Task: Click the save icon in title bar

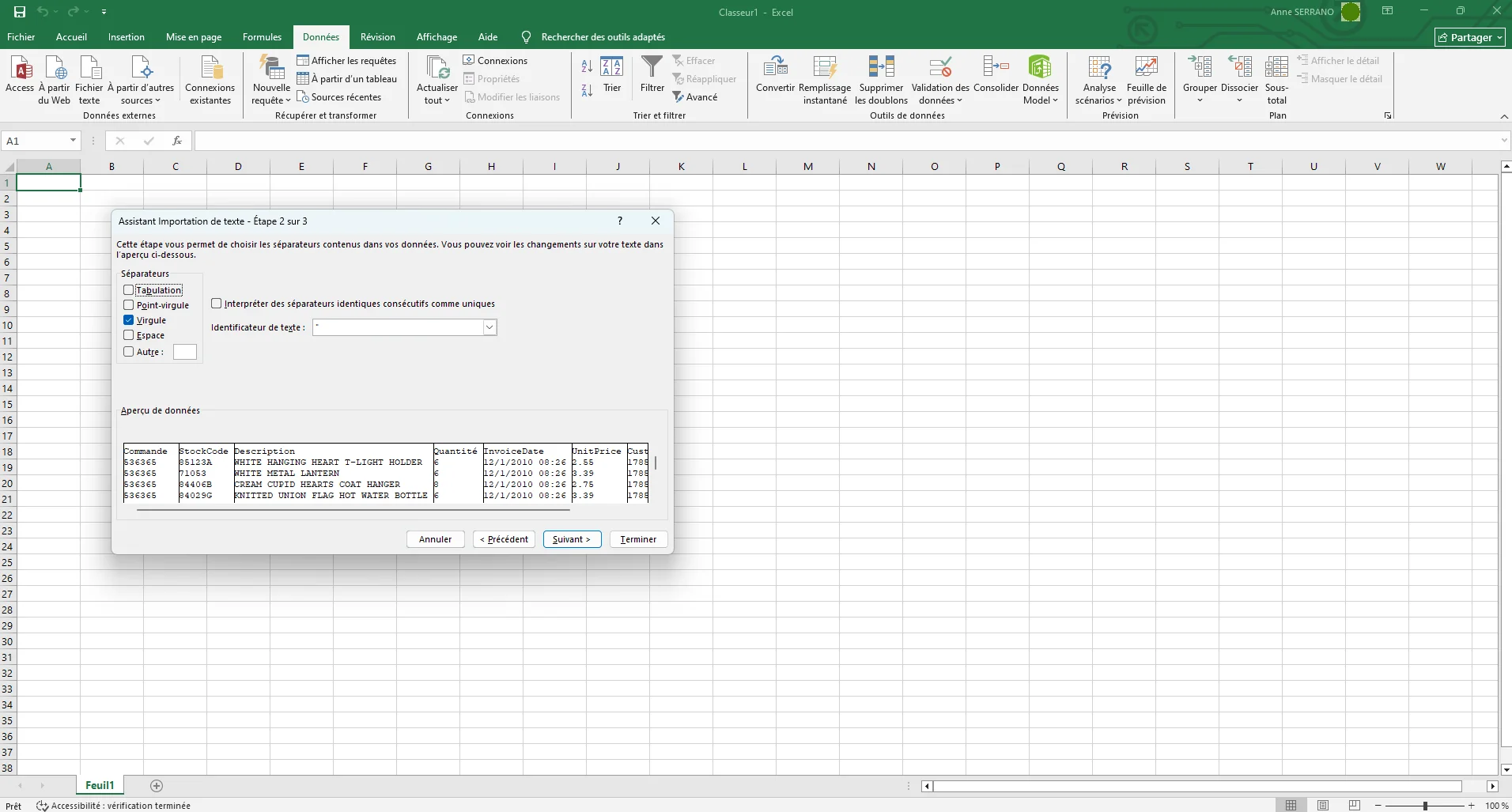Action: [x=20, y=12]
